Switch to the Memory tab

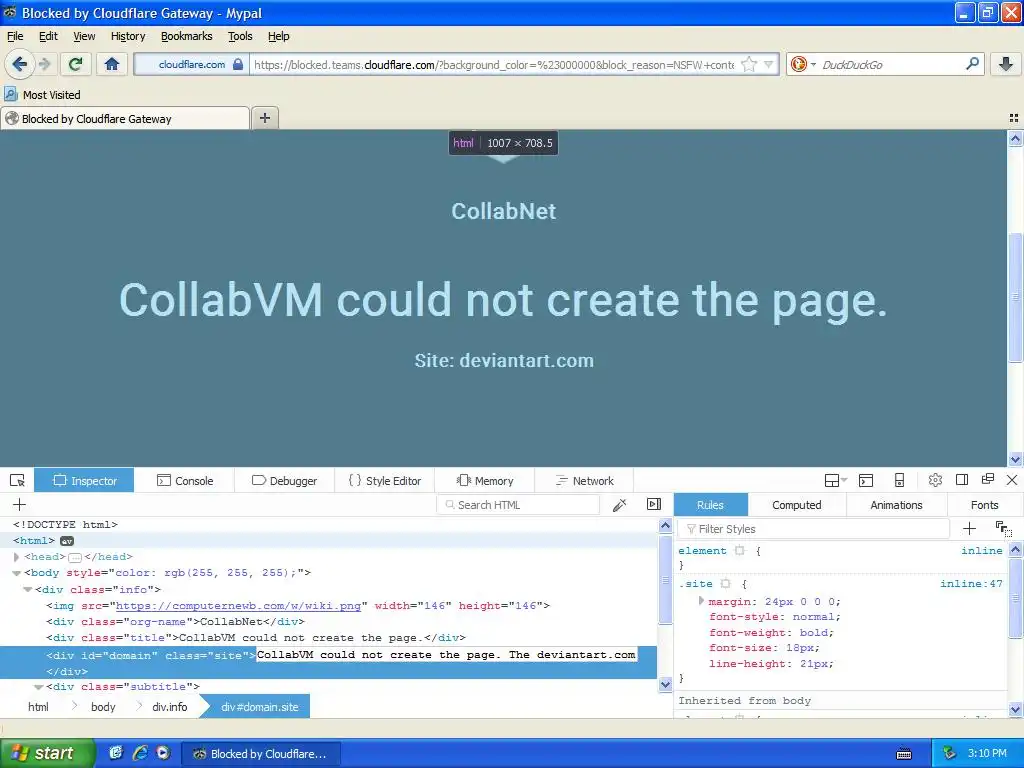[x=485, y=481]
